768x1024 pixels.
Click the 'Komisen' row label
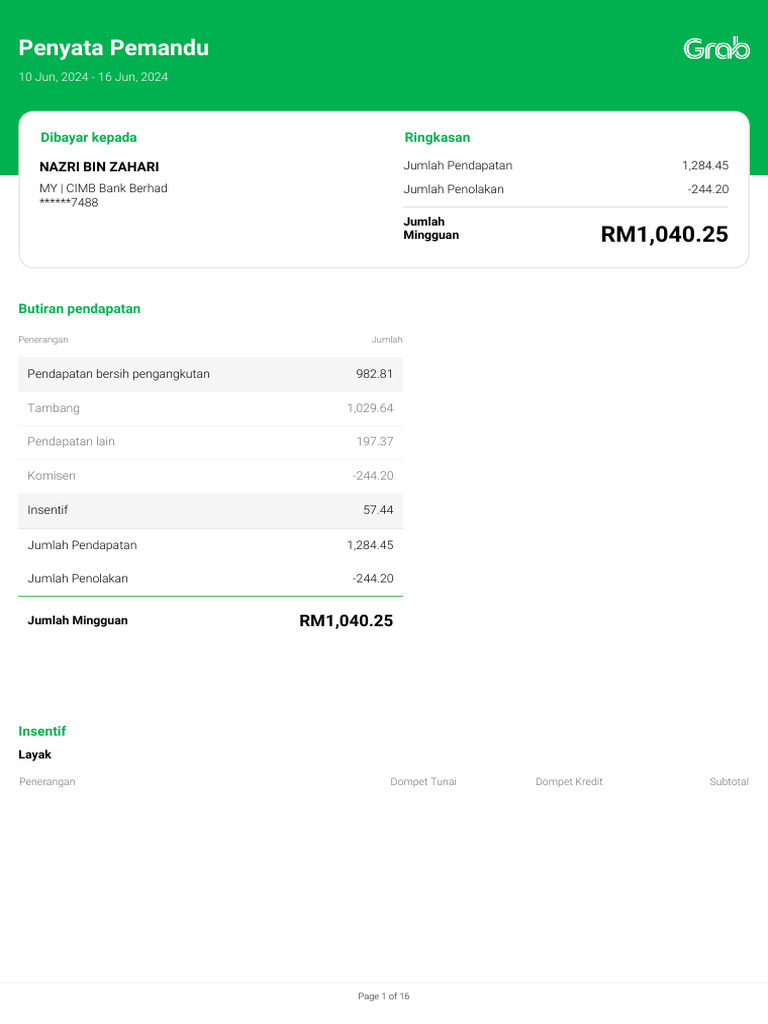pyautogui.click(x=52, y=475)
